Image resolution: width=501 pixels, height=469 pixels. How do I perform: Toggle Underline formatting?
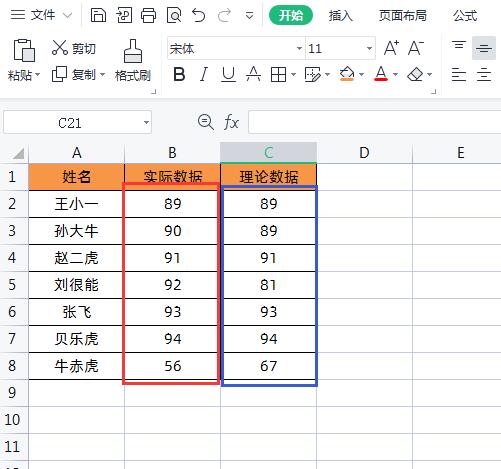(x=228, y=74)
